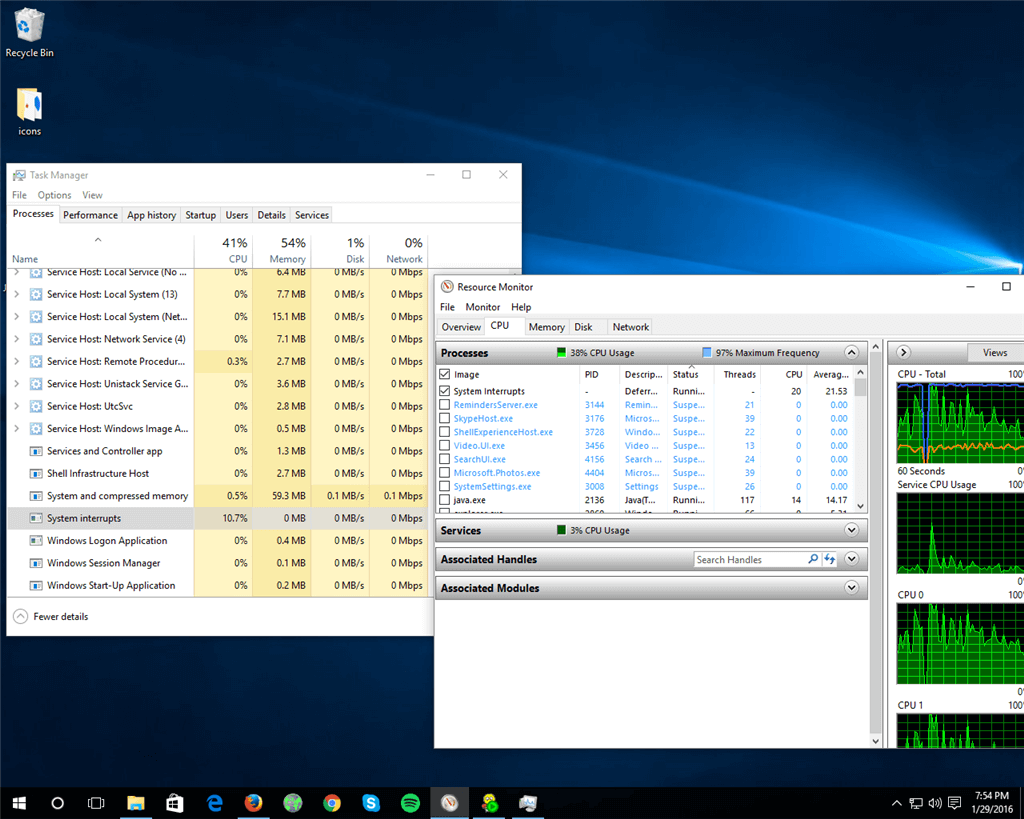Click the refresh icon beside Search Handles
Viewport: 1024px width, 819px height.
tap(829, 560)
